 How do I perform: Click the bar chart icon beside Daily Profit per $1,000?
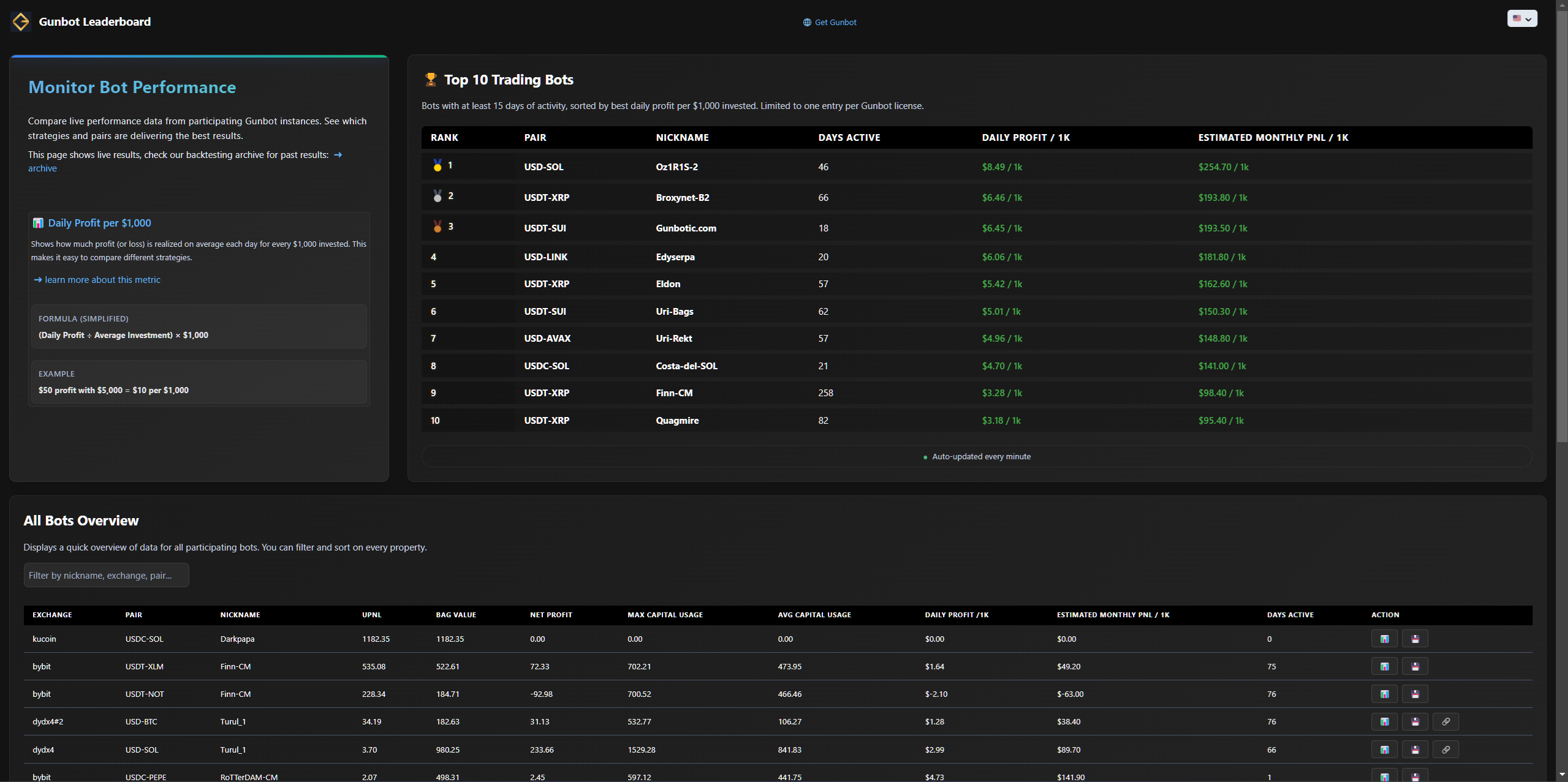tap(38, 223)
